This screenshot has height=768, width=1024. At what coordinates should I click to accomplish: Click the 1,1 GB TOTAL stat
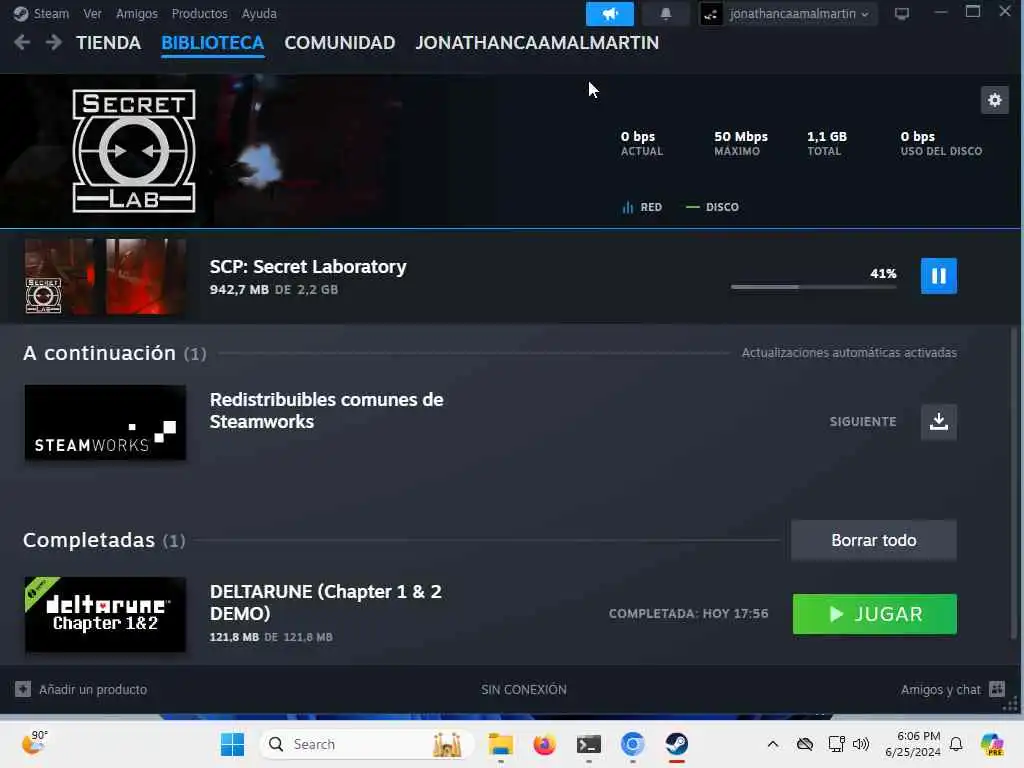(827, 143)
